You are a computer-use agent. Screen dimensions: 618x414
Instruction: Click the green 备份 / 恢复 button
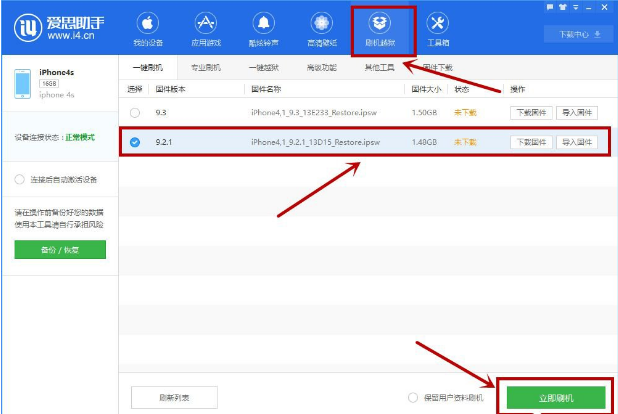pyautogui.click(x=60, y=250)
